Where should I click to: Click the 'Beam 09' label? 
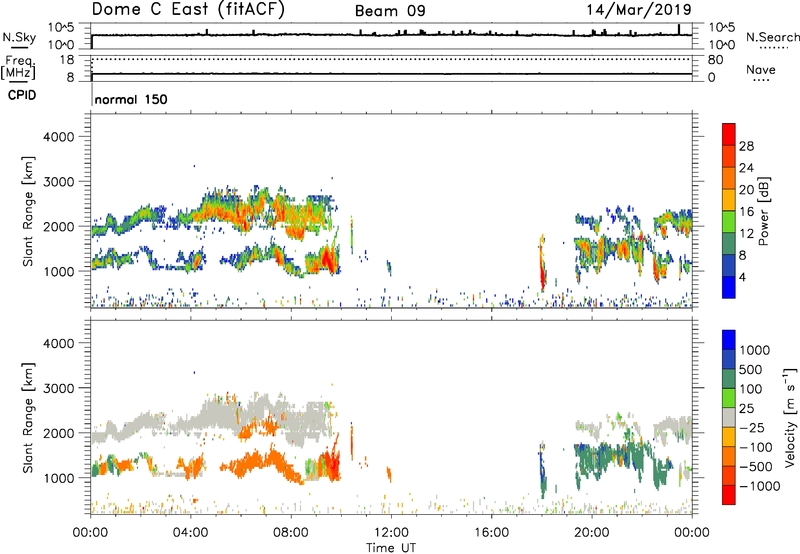tap(390, 11)
